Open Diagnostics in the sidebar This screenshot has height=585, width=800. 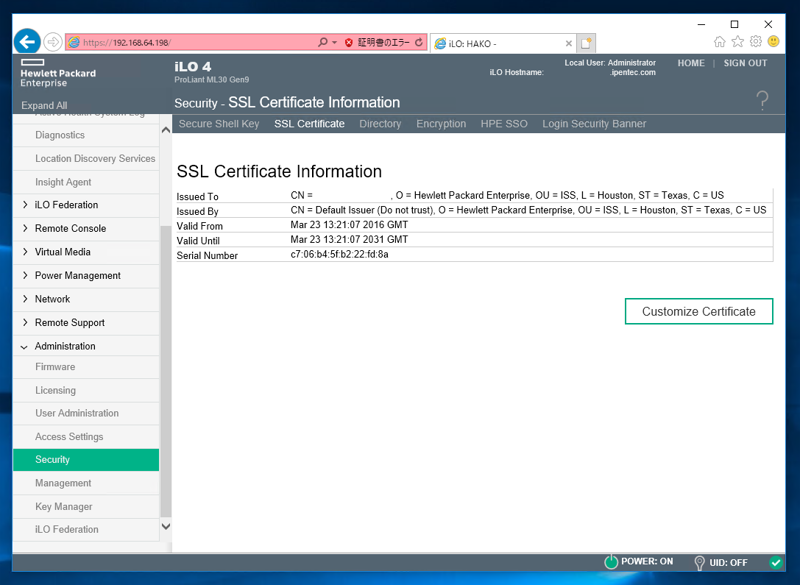60,135
